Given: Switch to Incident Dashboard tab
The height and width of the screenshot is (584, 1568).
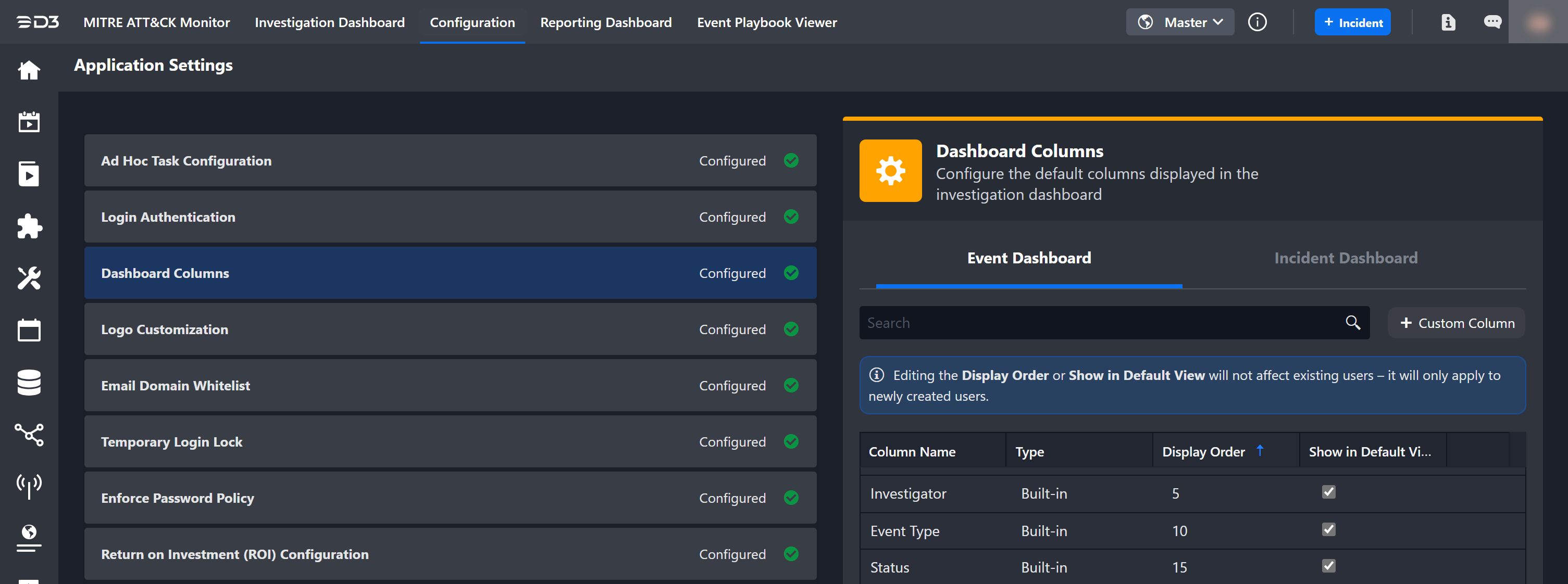Looking at the screenshot, I should click(1345, 258).
